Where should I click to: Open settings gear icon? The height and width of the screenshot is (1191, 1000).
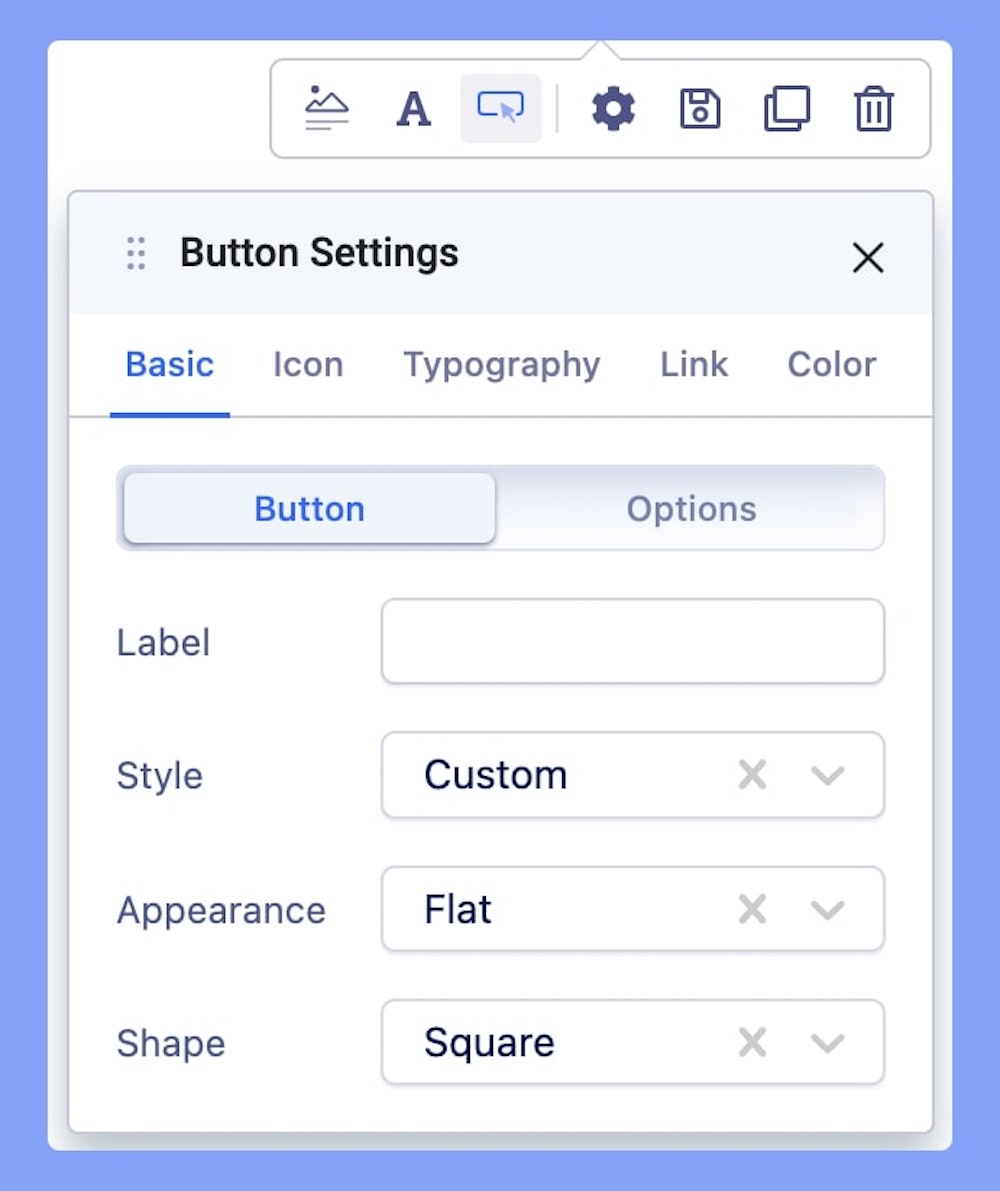pyautogui.click(x=613, y=108)
